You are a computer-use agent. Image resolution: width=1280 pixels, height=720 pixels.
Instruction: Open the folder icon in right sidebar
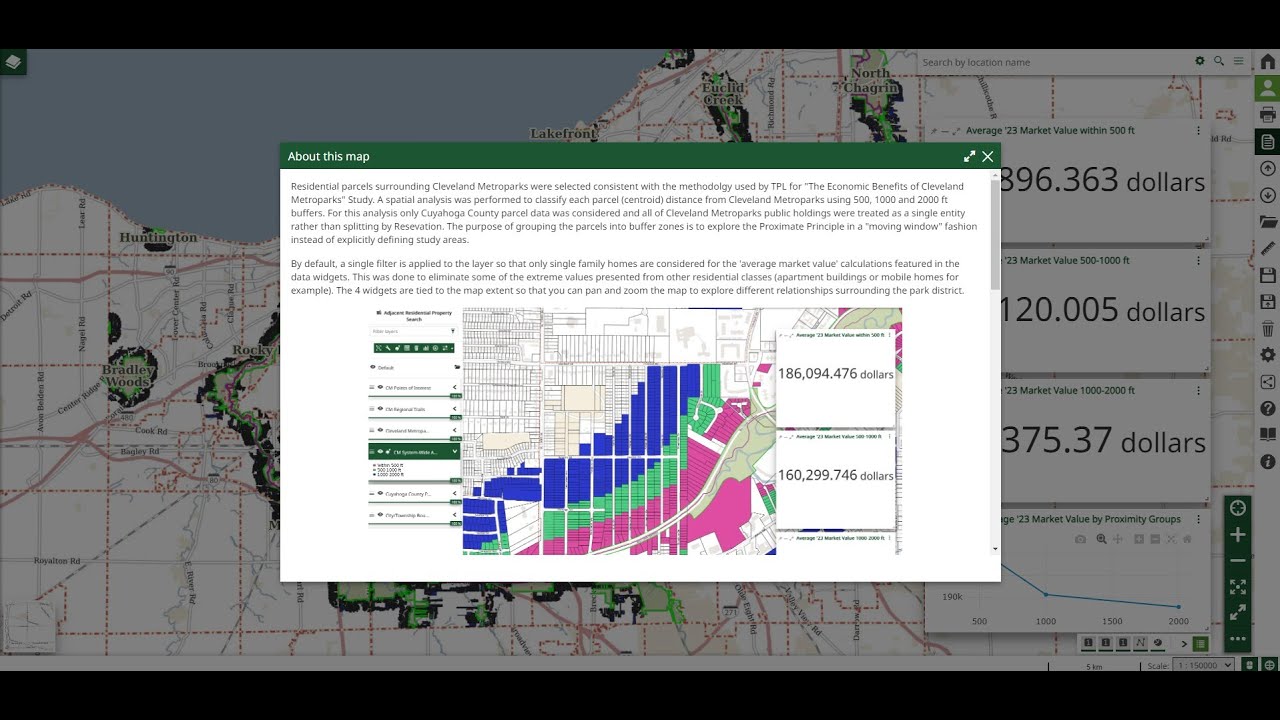(x=1267, y=221)
